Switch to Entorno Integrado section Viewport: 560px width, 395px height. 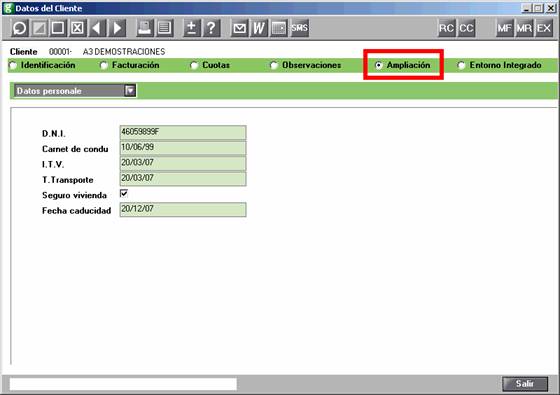click(x=500, y=65)
